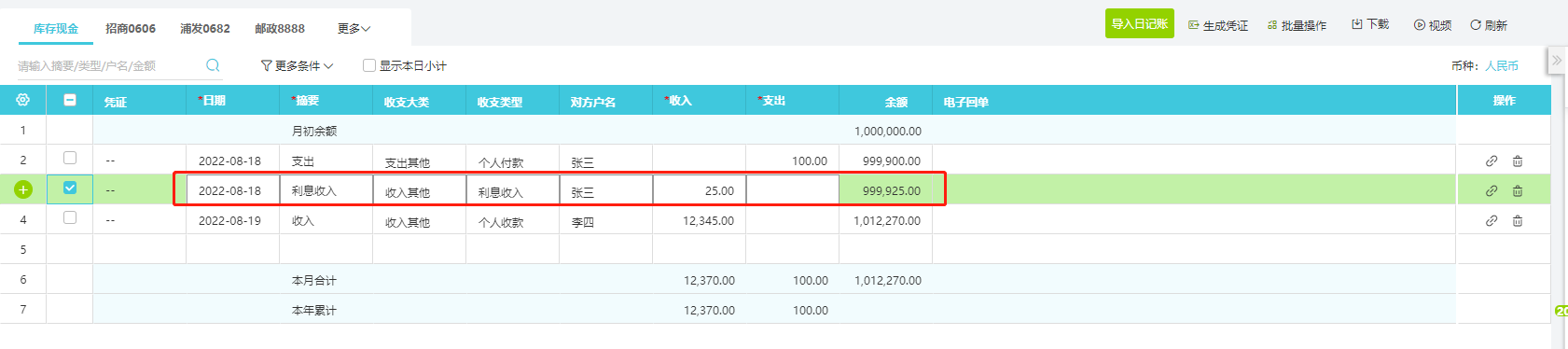The height and width of the screenshot is (349, 1568).
Task: Click 日期 column header
Action: coord(233,100)
